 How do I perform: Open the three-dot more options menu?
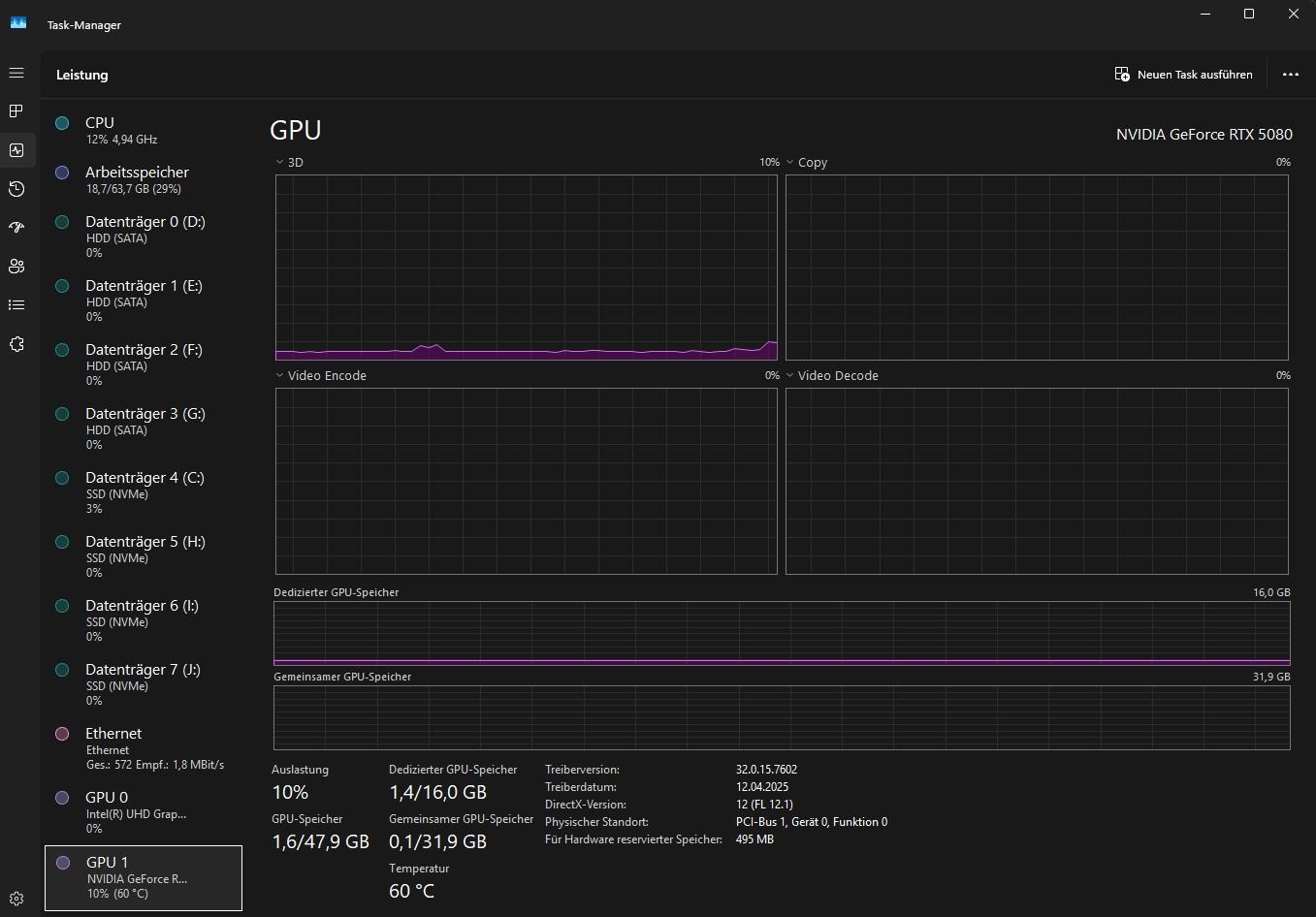(1290, 75)
